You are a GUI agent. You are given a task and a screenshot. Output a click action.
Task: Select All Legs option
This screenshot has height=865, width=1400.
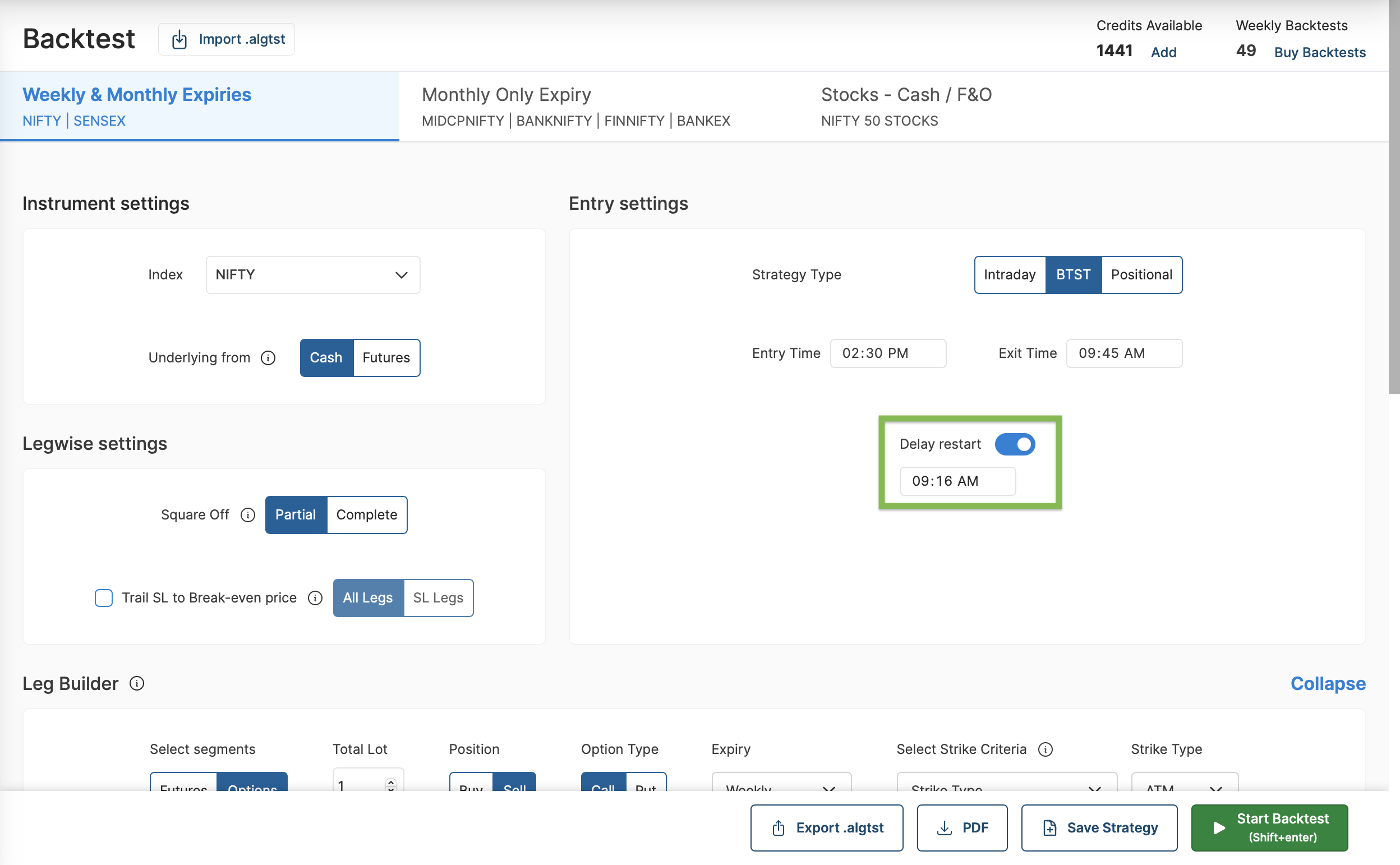coord(369,598)
